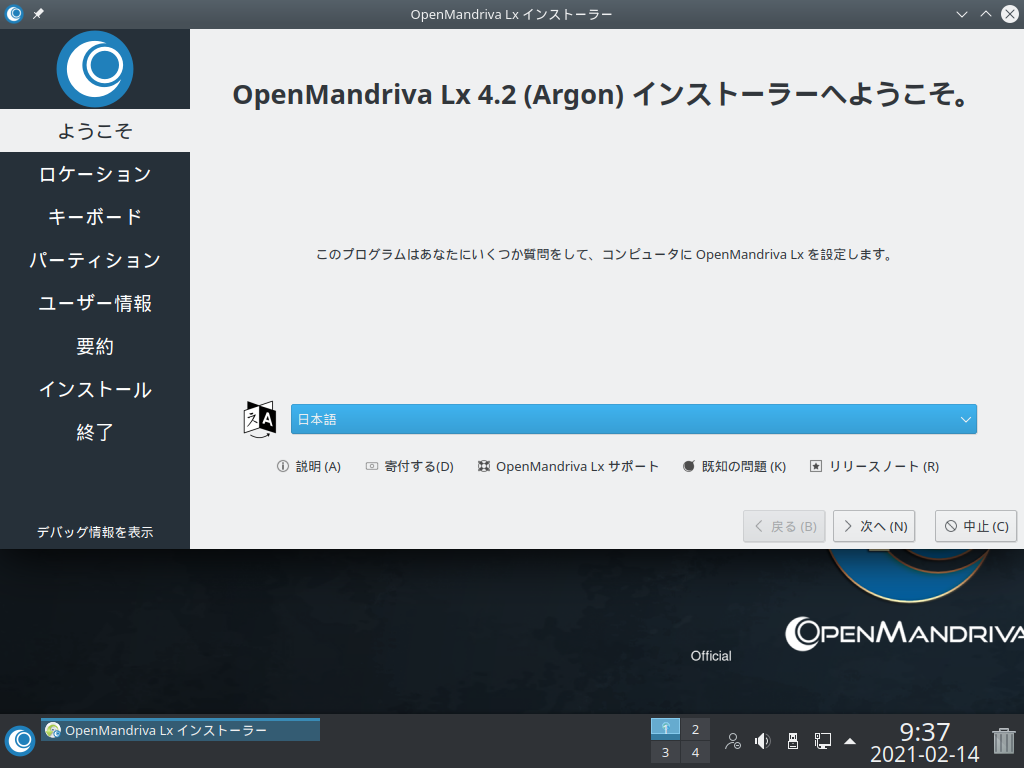Click the 寄付する(D) donate button
Image resolution: width=1024 pixels, height=768 pixels.
pos(409,466)
